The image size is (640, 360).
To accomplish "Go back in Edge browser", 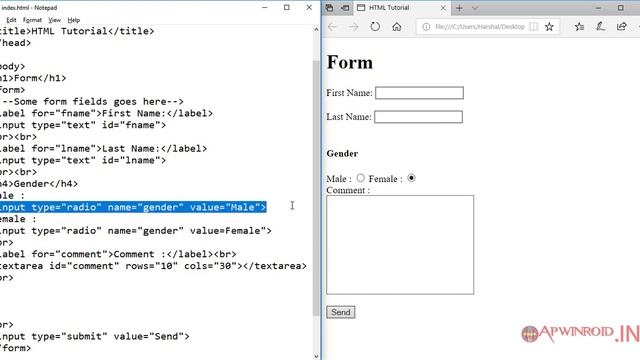I will [x=332, y=27].
